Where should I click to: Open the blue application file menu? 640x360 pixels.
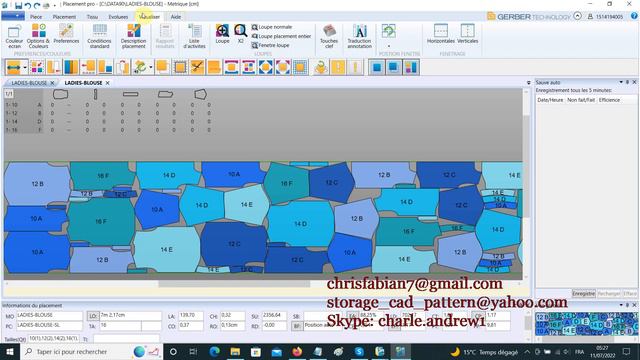(x=13, y=16)
